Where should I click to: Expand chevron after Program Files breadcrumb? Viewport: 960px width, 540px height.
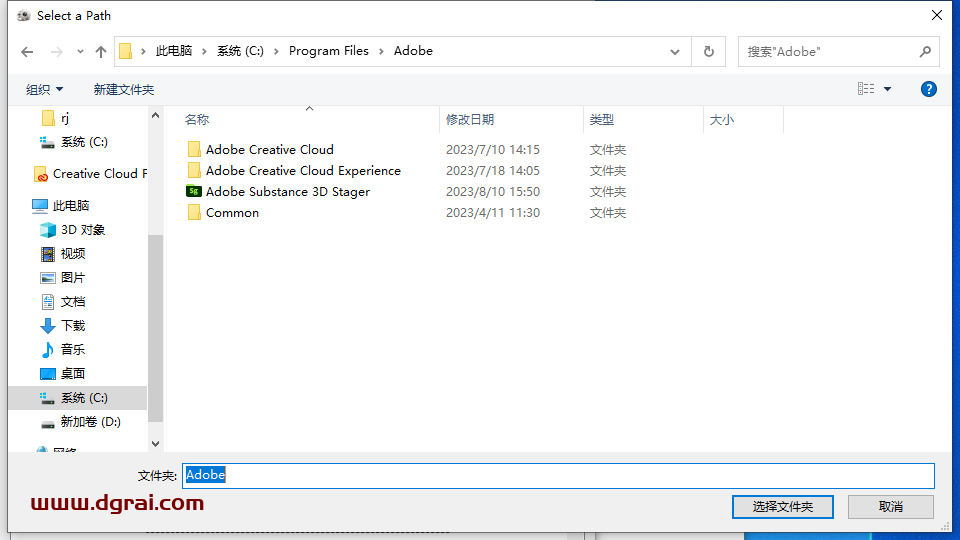381,51
